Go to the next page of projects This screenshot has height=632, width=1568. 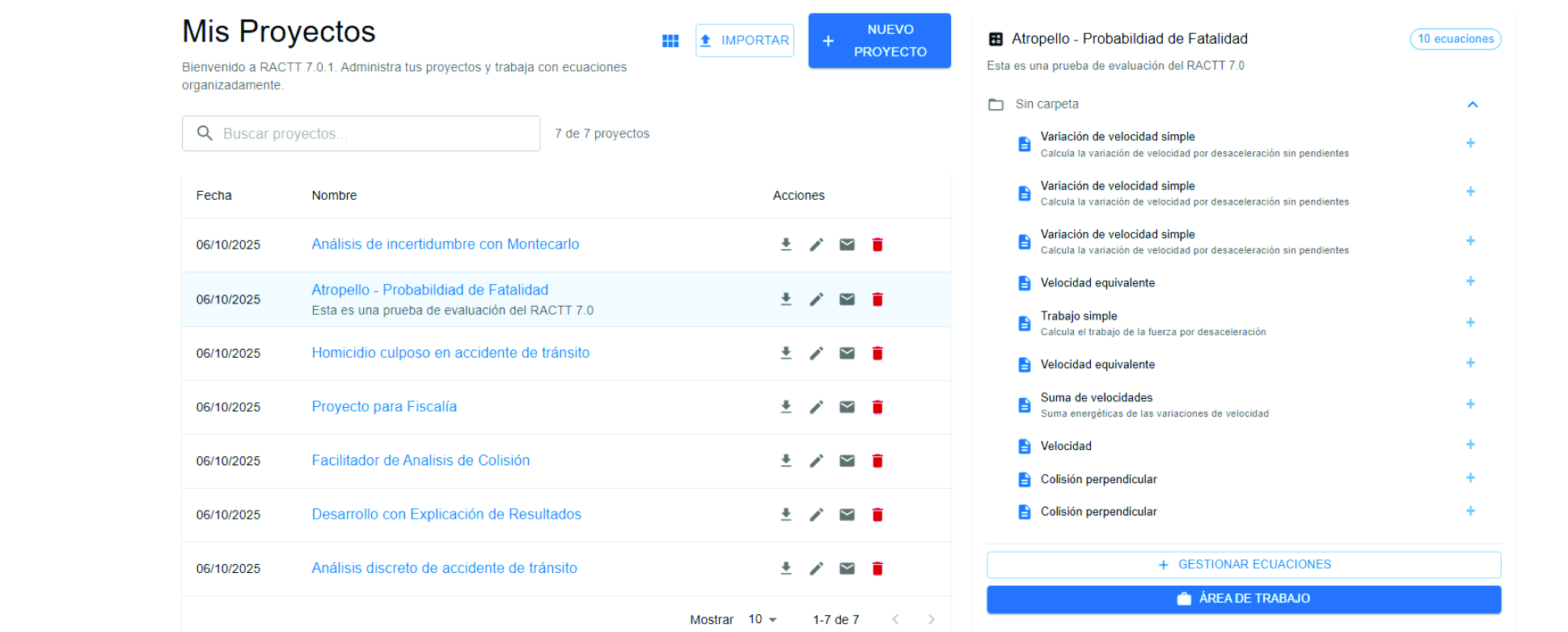click(x=931, y=619)
